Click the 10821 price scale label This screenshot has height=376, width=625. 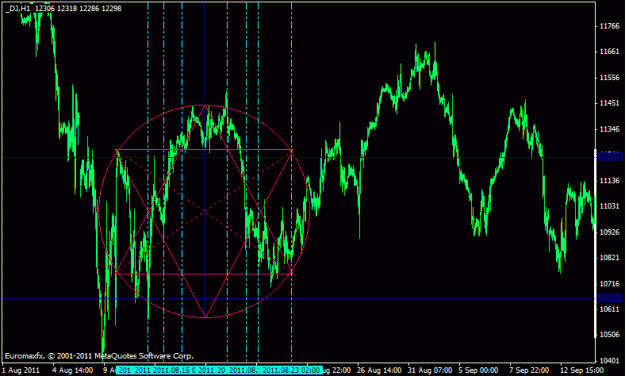(x=610, y=258)
